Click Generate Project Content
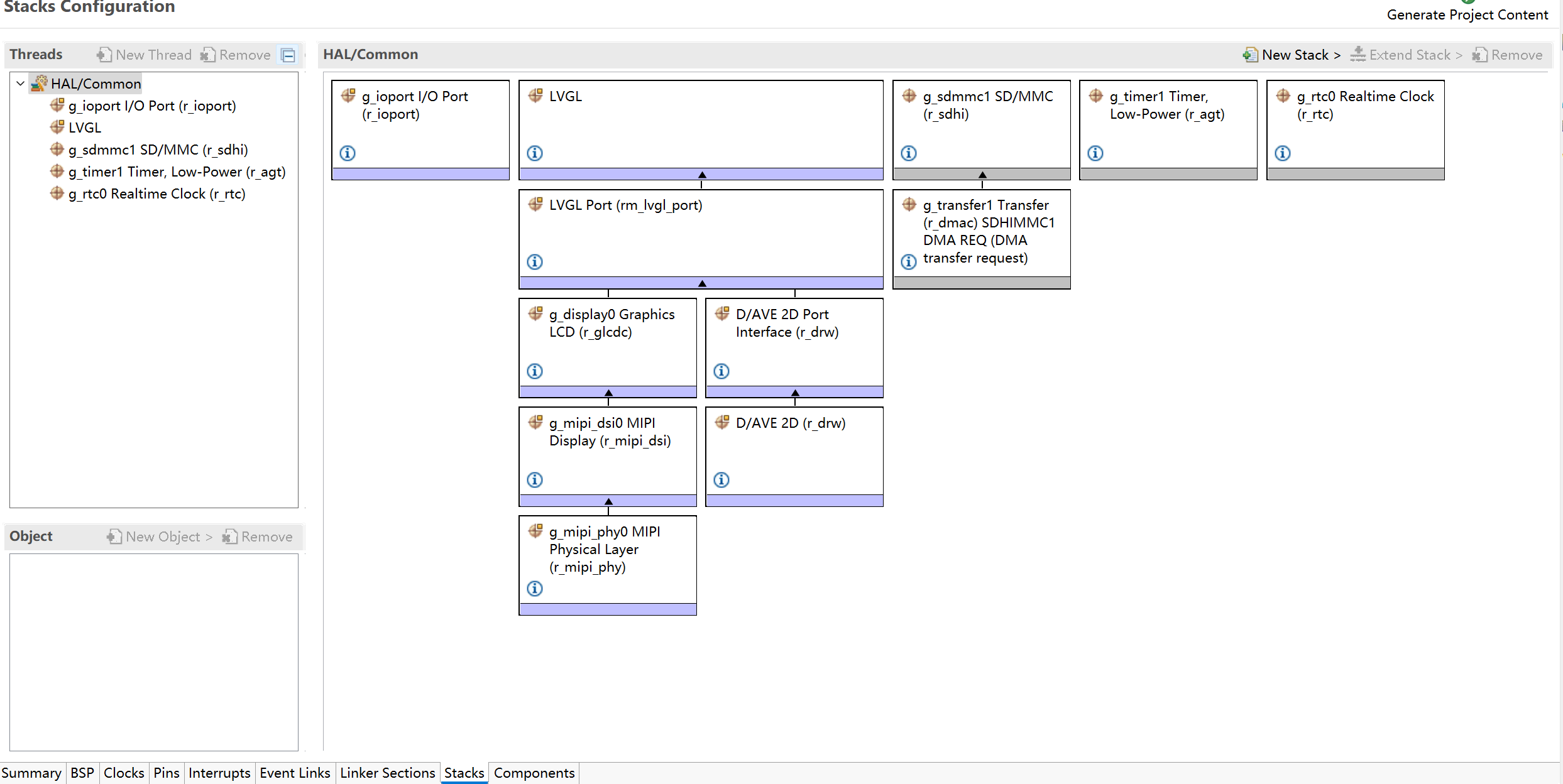The image size is (1563, 784). 1467,14
